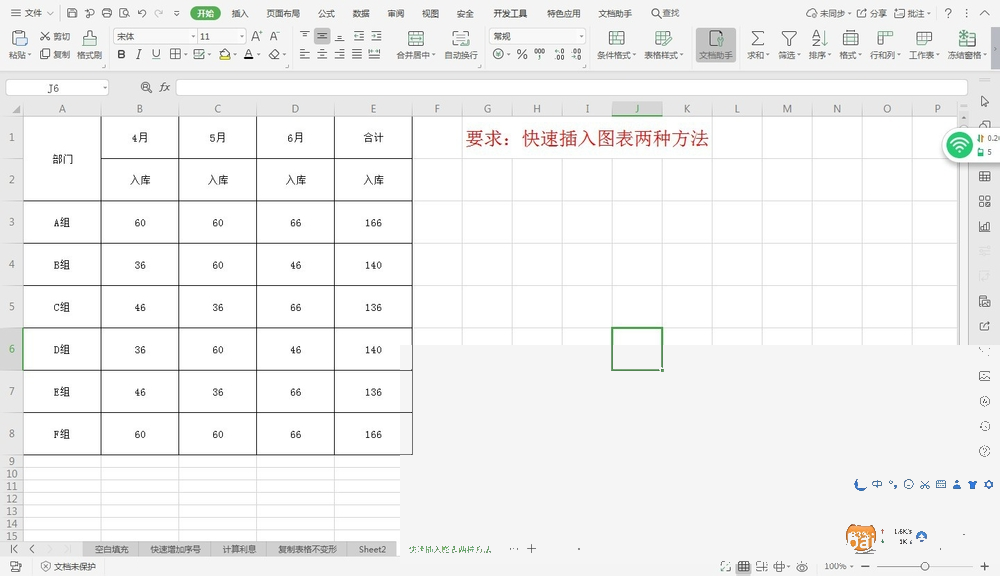Switch to reading mode eye icon in status bar
The height and width of the screenshot is (576, 1000).
pos(802,566)
